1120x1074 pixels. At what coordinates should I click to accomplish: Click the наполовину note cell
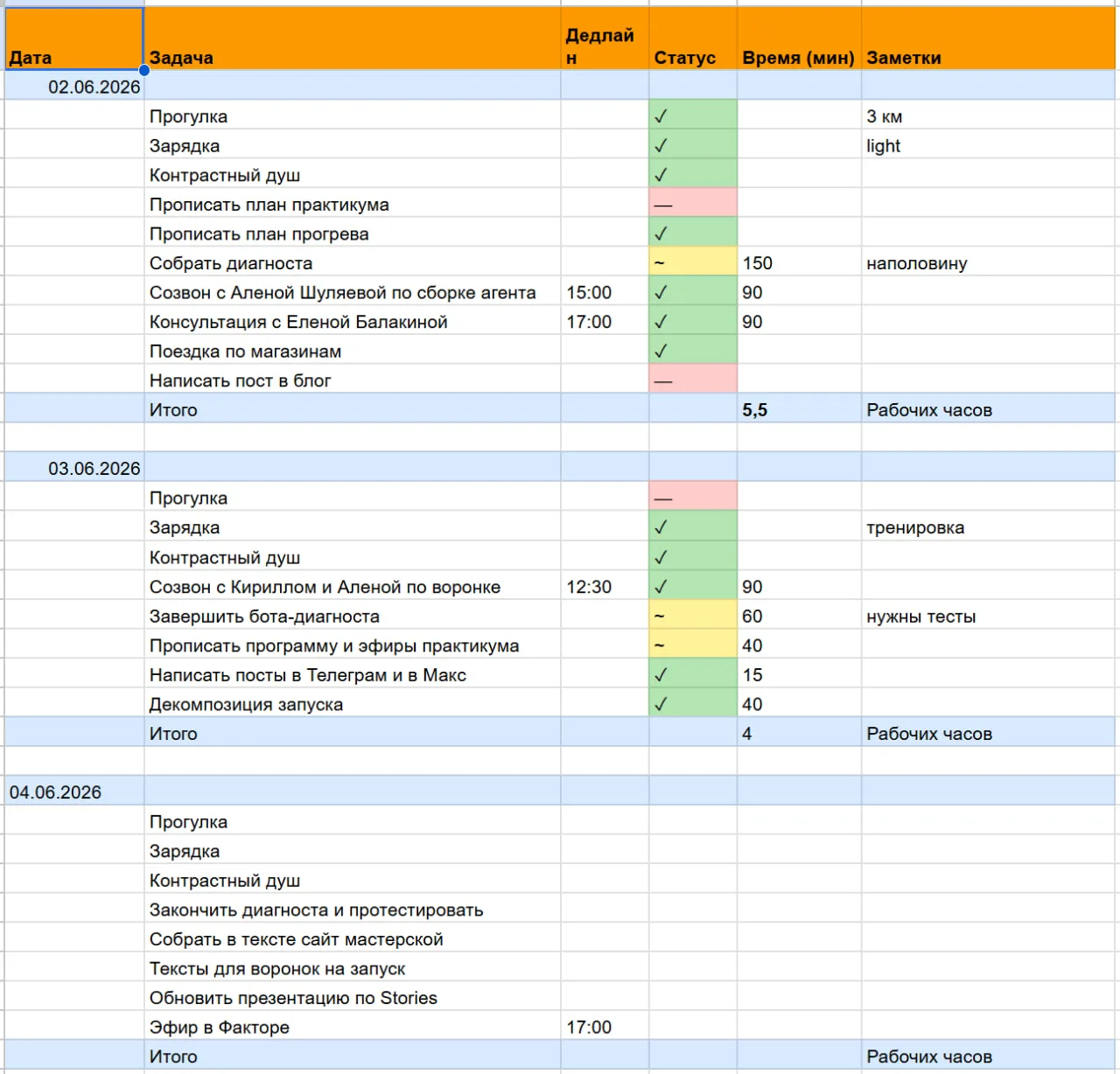[989, 262]
